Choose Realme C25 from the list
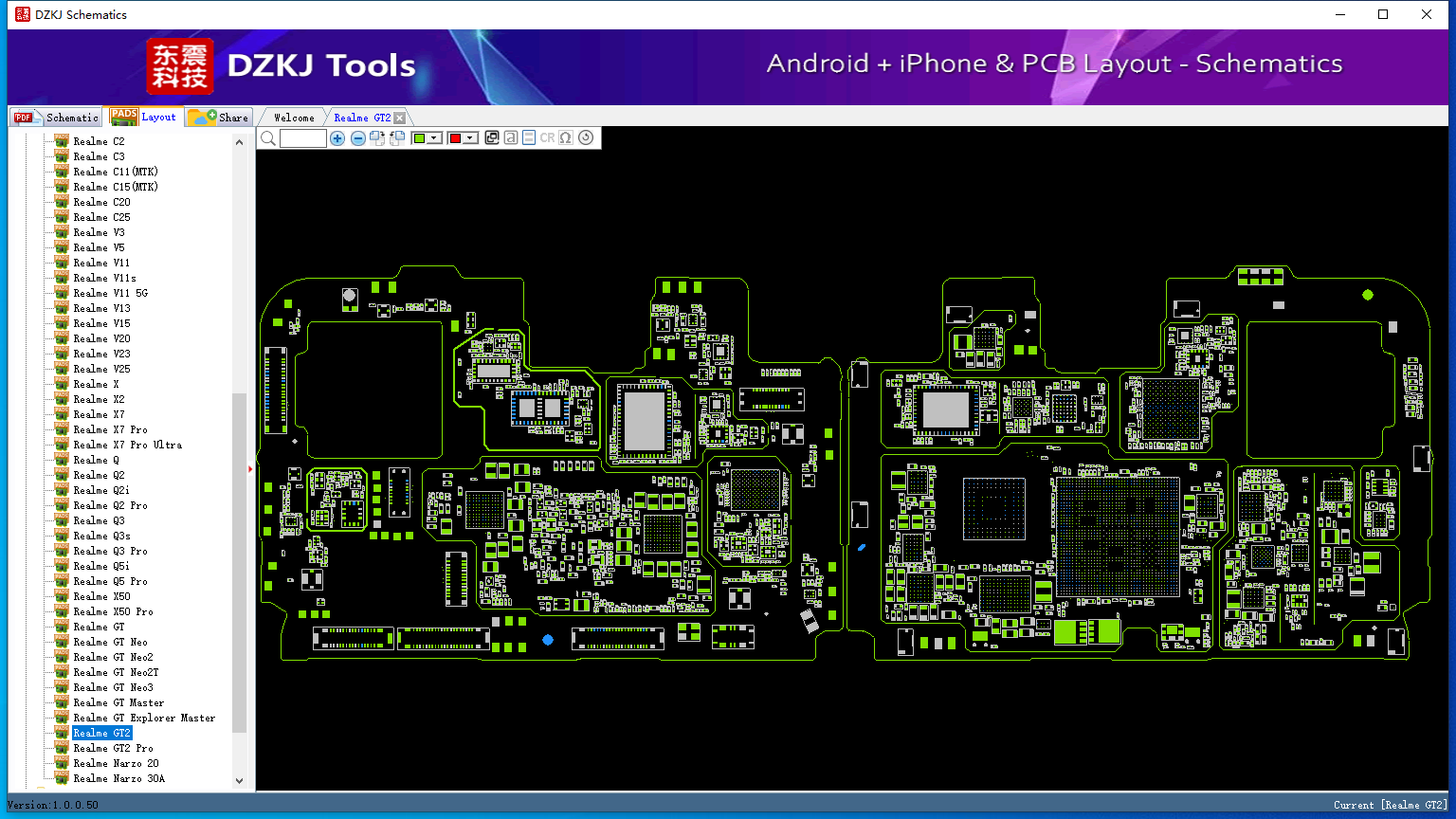 tap(102, 217)
